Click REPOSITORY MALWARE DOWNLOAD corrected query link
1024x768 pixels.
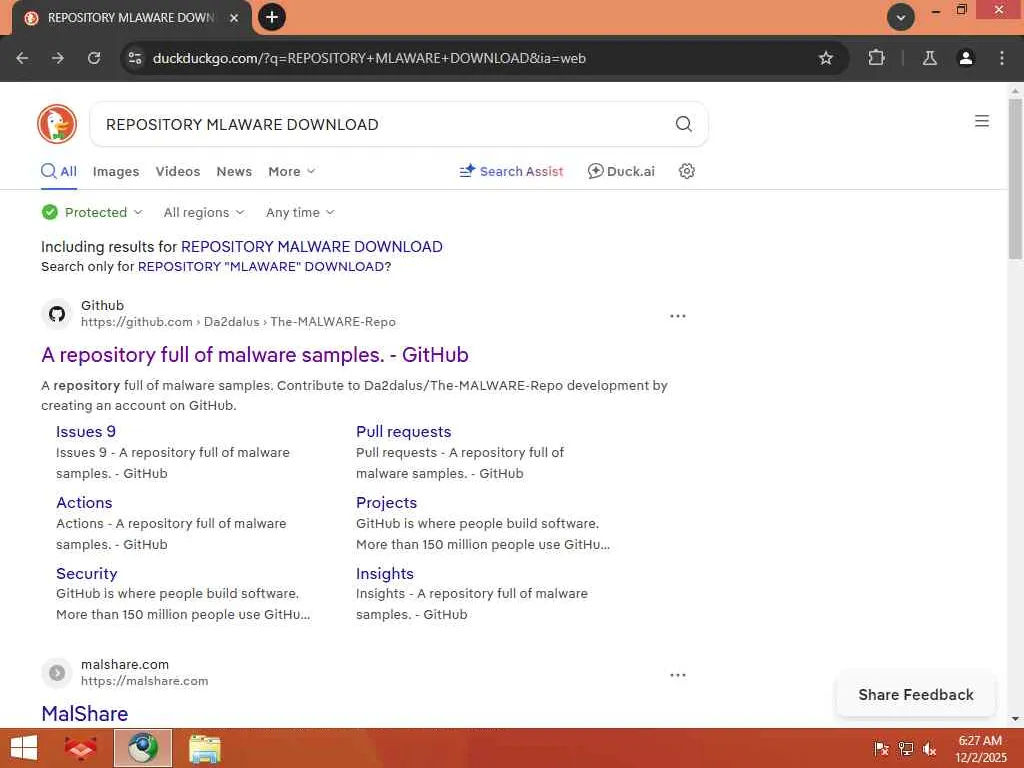[312, 246]
